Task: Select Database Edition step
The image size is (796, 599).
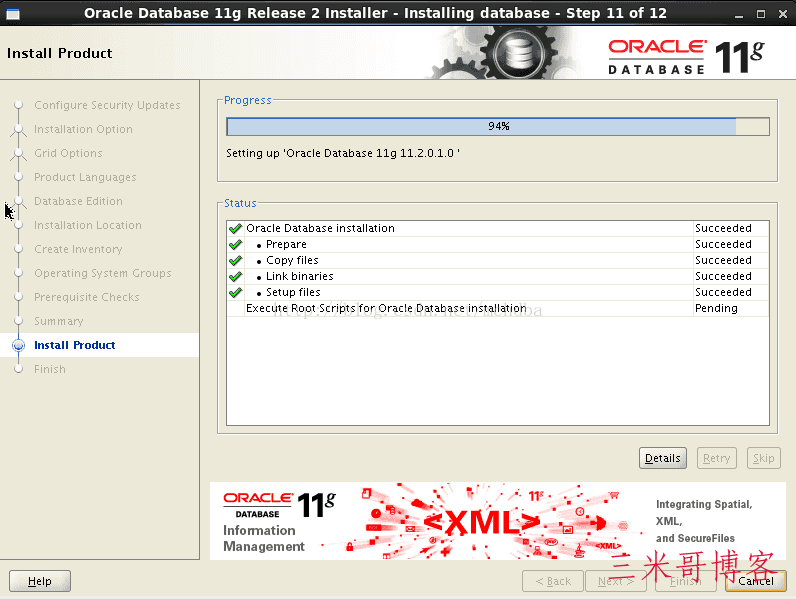Action: [78, 201]
